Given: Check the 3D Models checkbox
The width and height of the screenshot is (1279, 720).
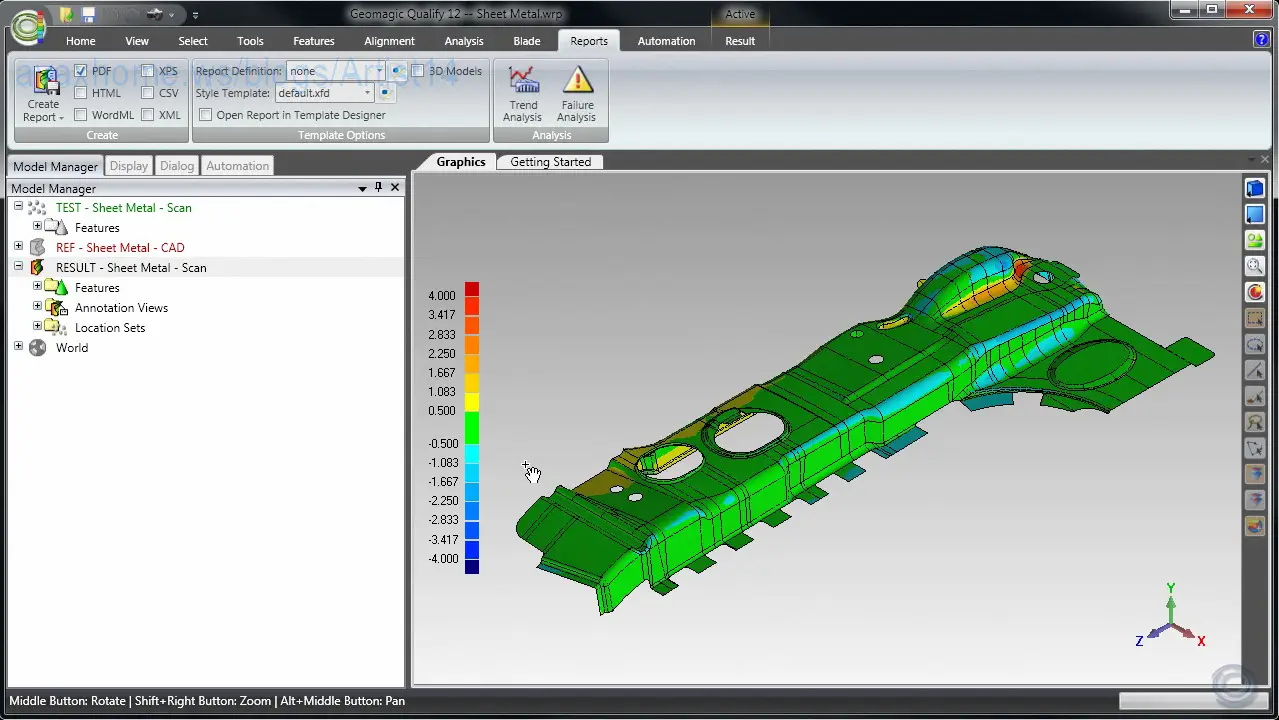Looking at the screenshot, I should (x=418, y=71).
